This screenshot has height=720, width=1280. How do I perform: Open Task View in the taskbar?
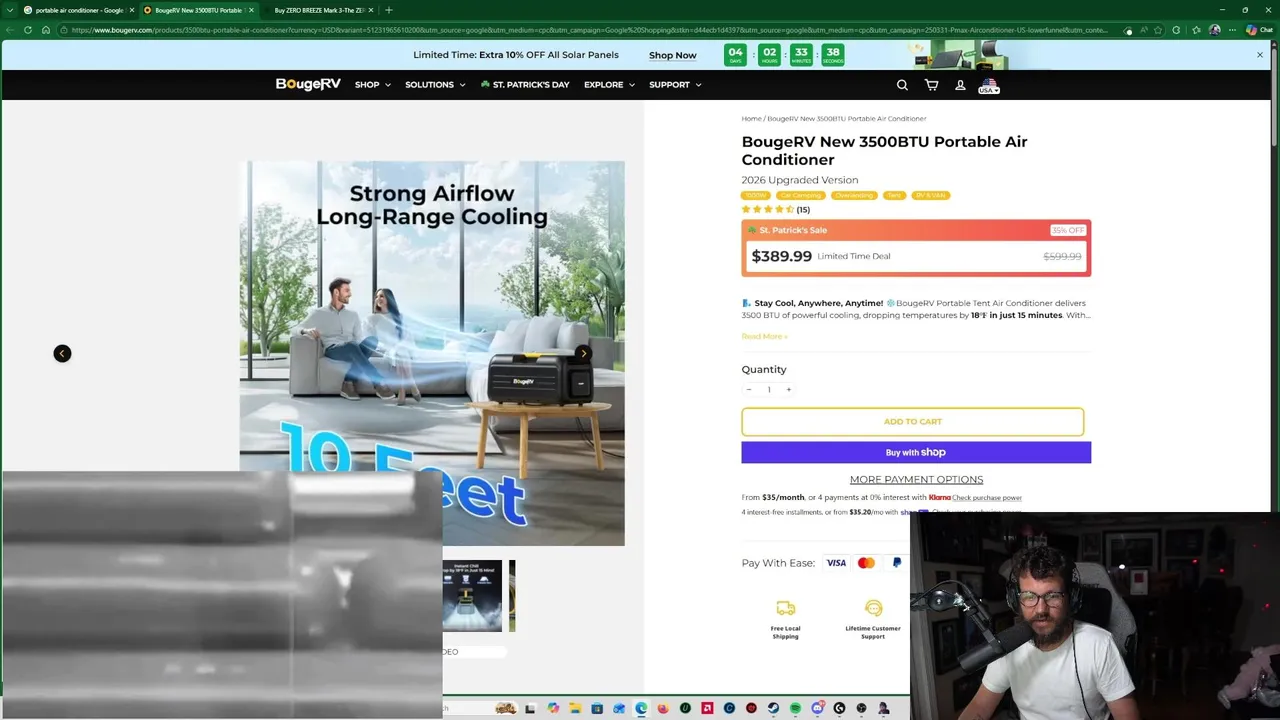[x=530, y=708]
